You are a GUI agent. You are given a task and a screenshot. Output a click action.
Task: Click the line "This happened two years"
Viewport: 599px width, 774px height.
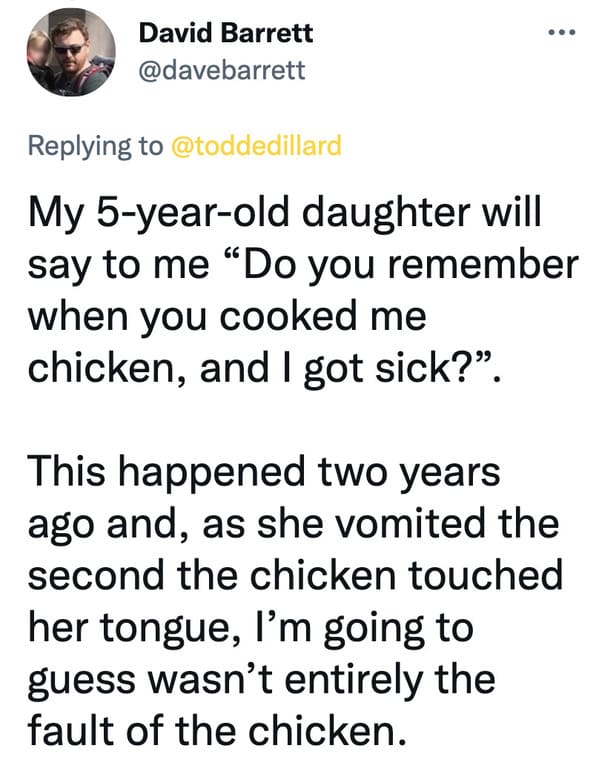click(264, 471)
